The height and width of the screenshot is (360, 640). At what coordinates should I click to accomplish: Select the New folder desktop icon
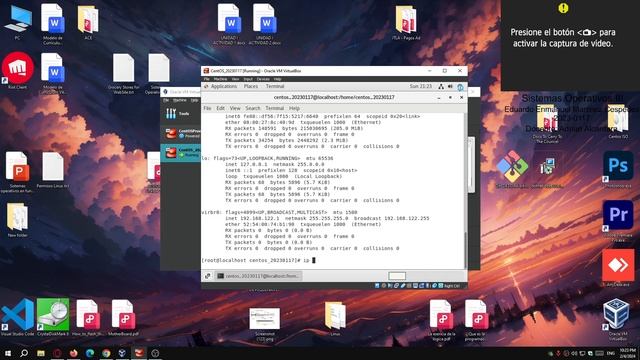tap(18, 220)
